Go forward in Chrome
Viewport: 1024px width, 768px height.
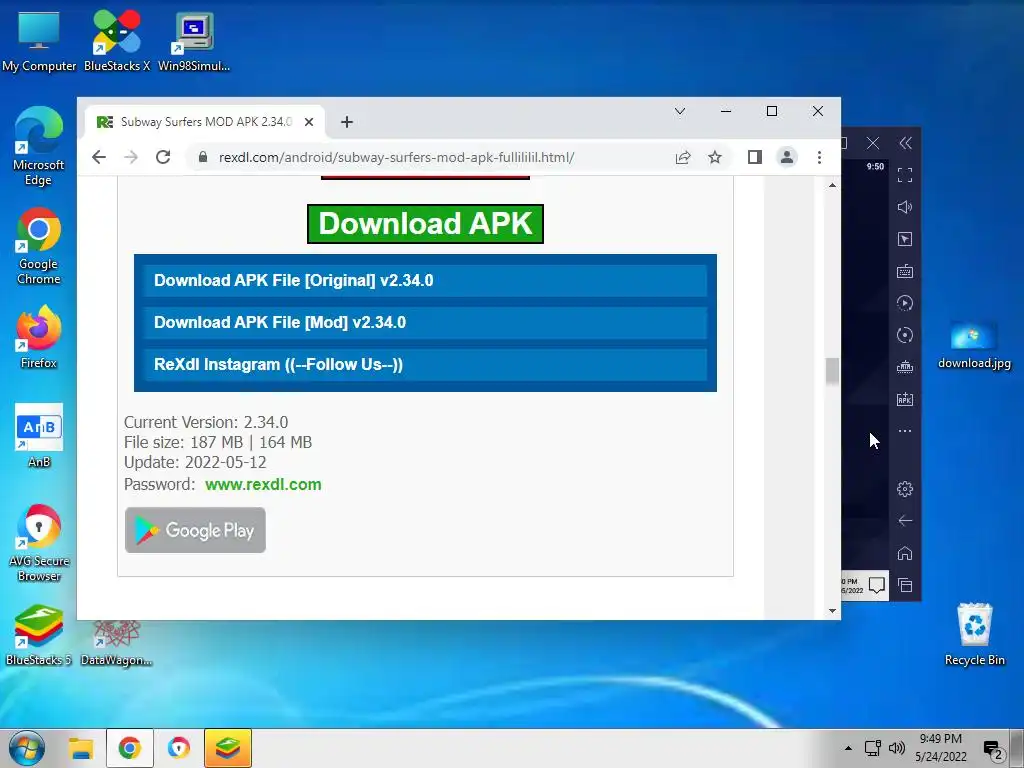(131, 157)
